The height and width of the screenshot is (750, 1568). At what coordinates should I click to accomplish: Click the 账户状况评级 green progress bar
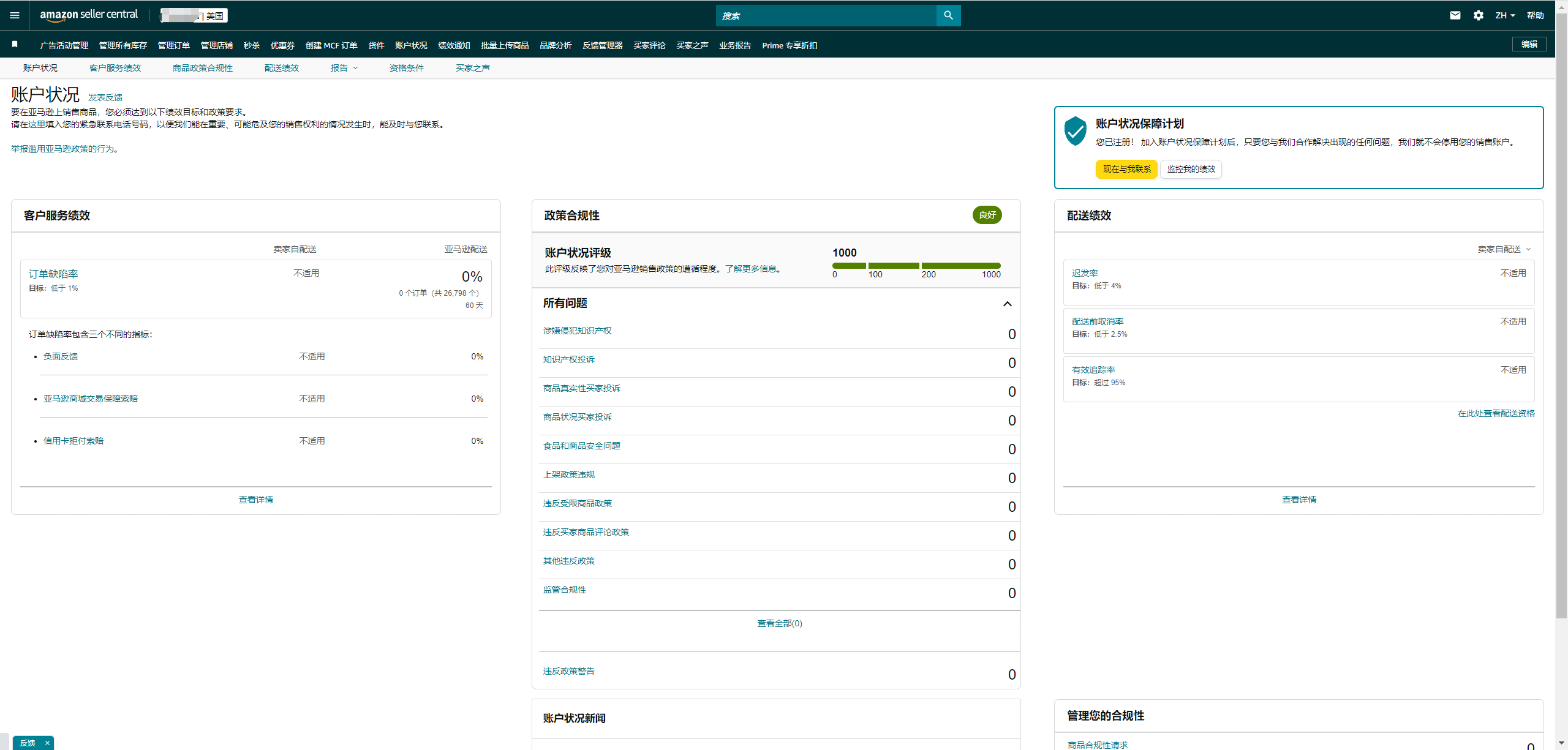pos(916,266)
